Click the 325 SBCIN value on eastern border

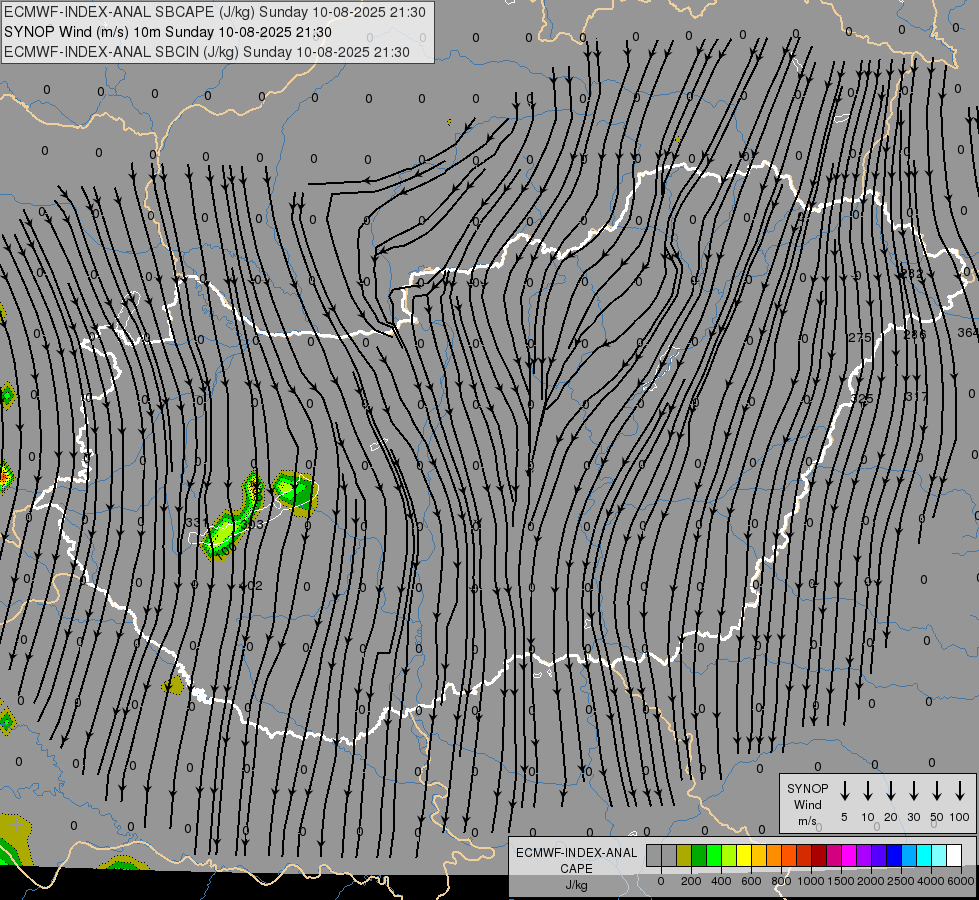click(862, 398)
